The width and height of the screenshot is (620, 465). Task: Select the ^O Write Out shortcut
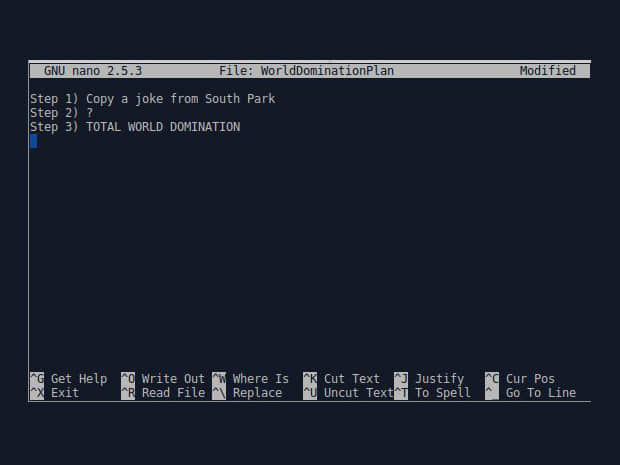[163, 379]
